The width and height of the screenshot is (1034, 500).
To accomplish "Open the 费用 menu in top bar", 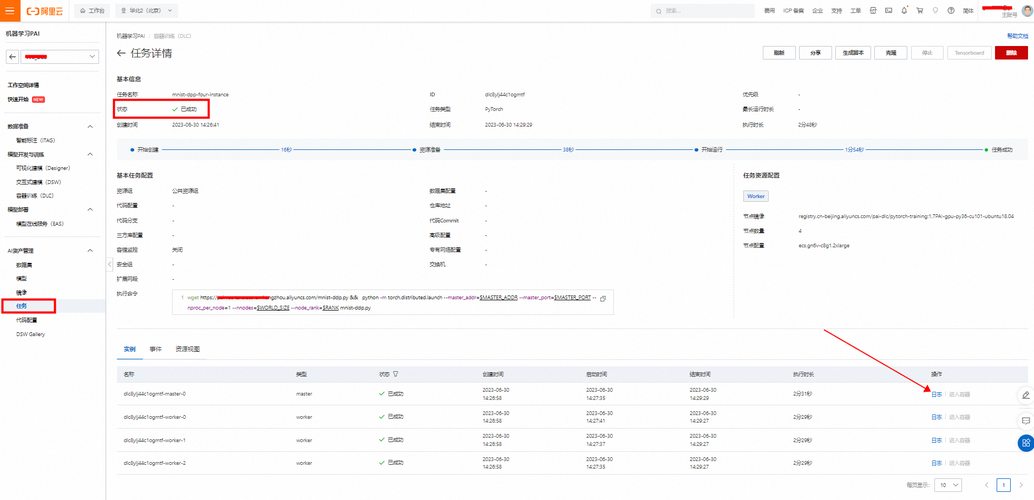I will point(770,11).
